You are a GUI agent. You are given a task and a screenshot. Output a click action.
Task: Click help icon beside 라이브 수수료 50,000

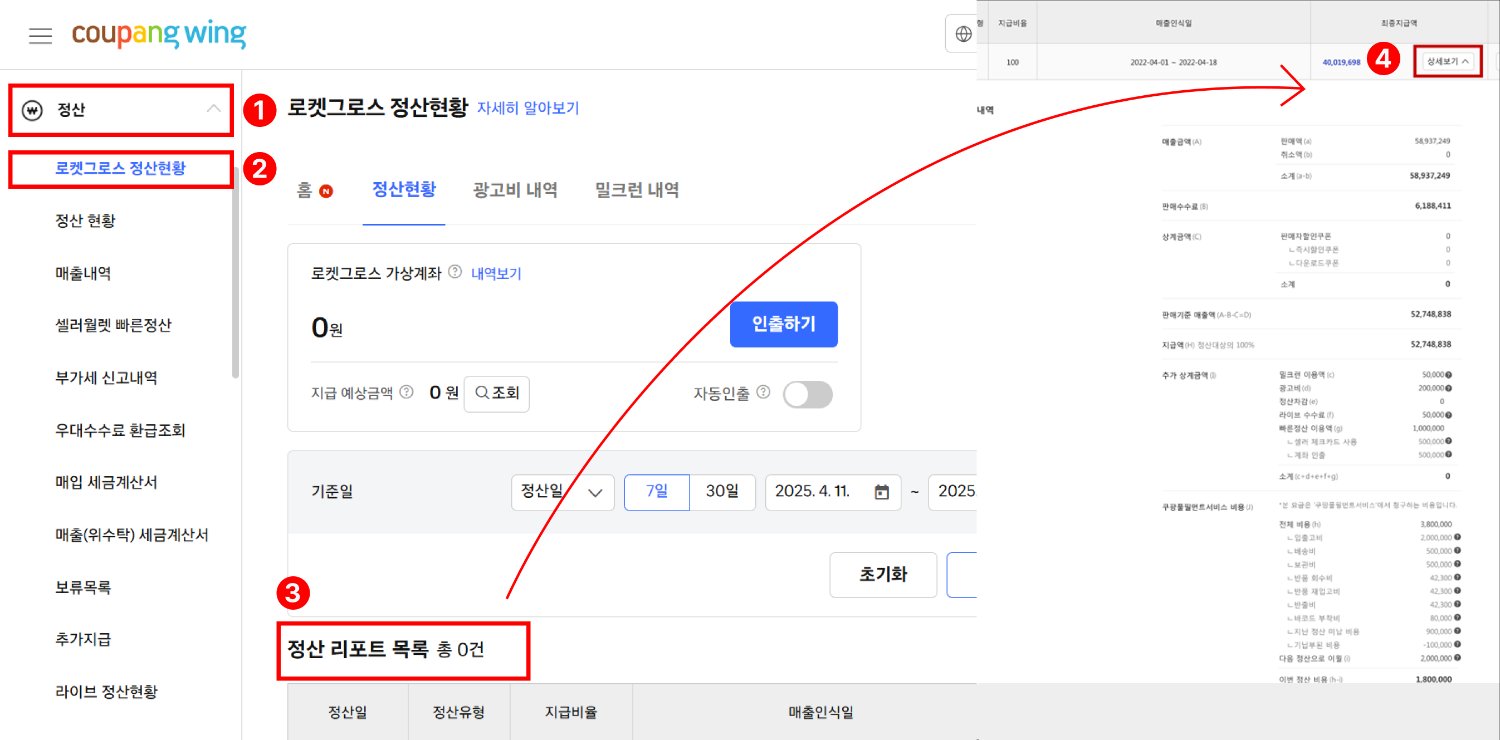pyautogui.click(x=1448, y=414)
